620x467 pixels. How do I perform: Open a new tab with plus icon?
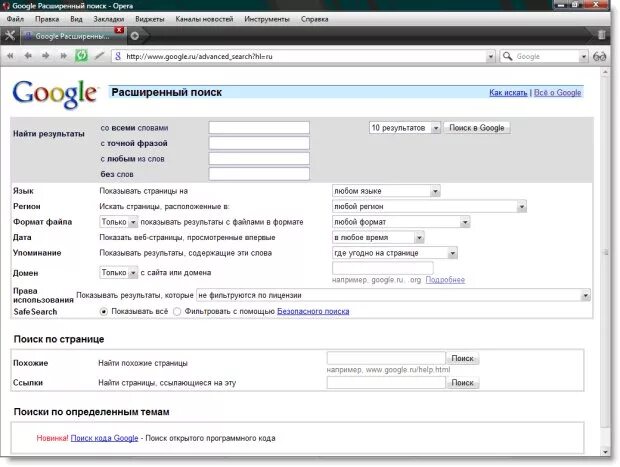[x=134, y=36]
